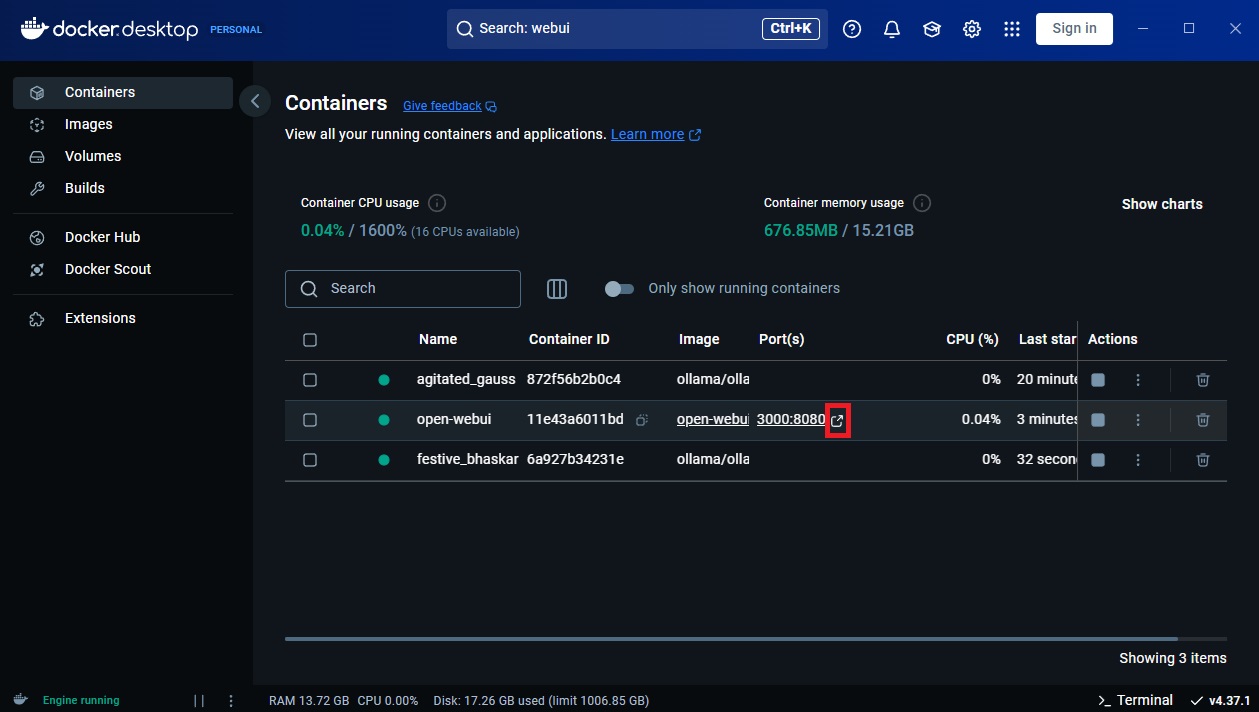Copy the open-webui container ID
1259x712 pixels.
(x=642, y=420)
